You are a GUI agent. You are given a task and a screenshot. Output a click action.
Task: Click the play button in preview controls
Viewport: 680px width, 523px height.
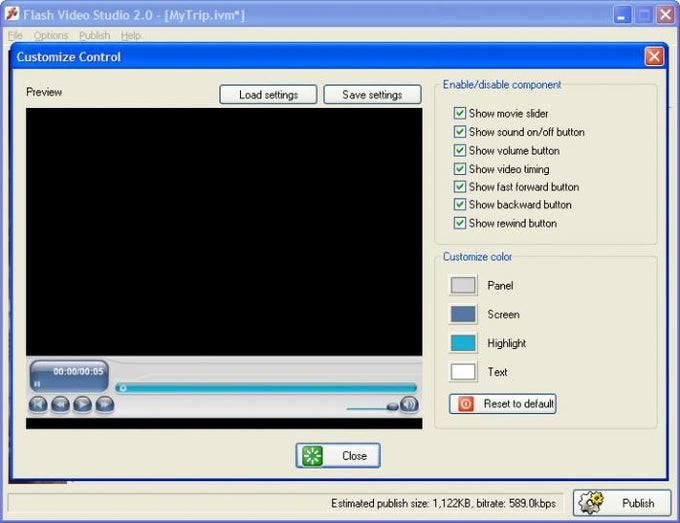point(82,405)
